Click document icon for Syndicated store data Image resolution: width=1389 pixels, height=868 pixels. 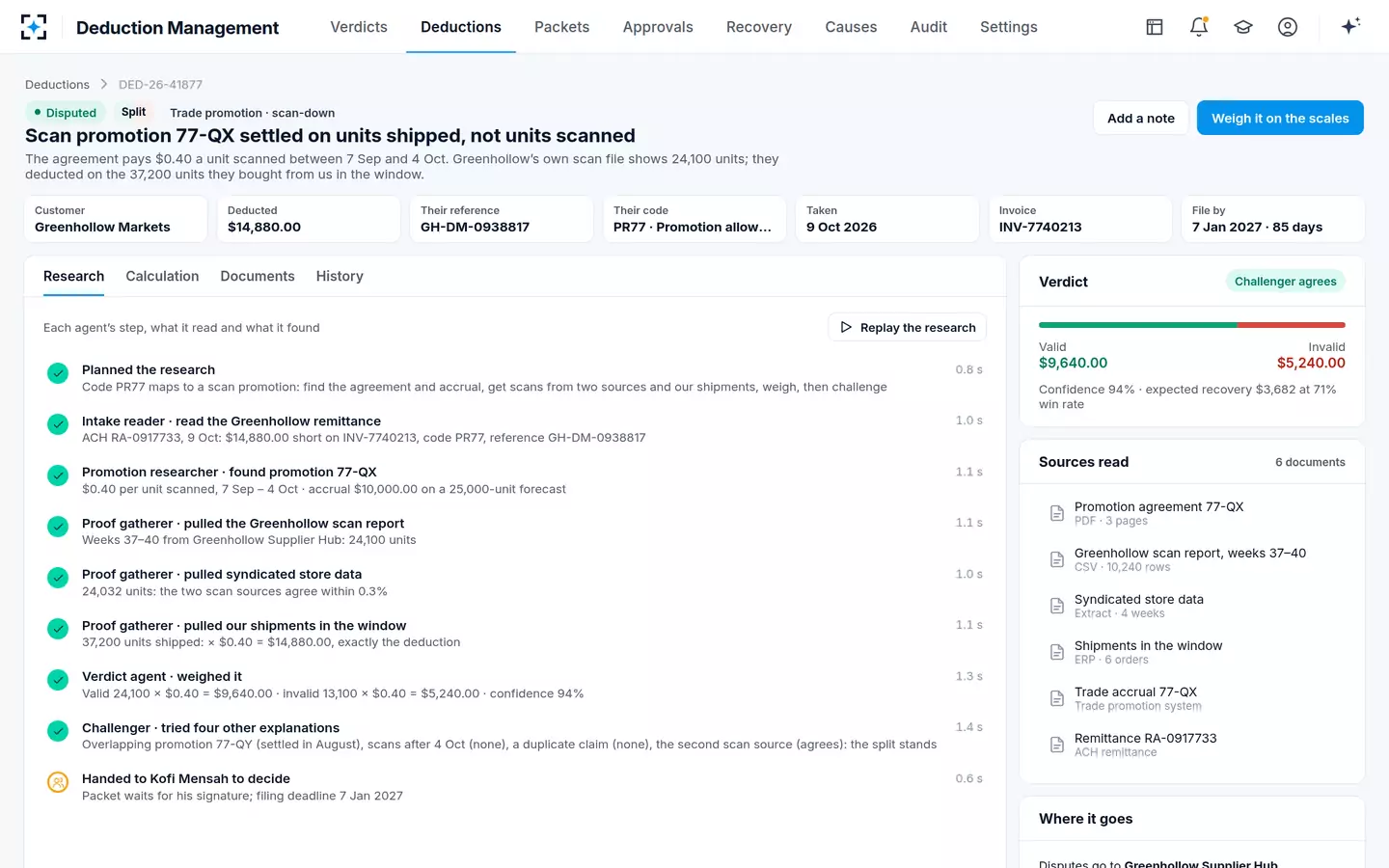click(1057, 606)
